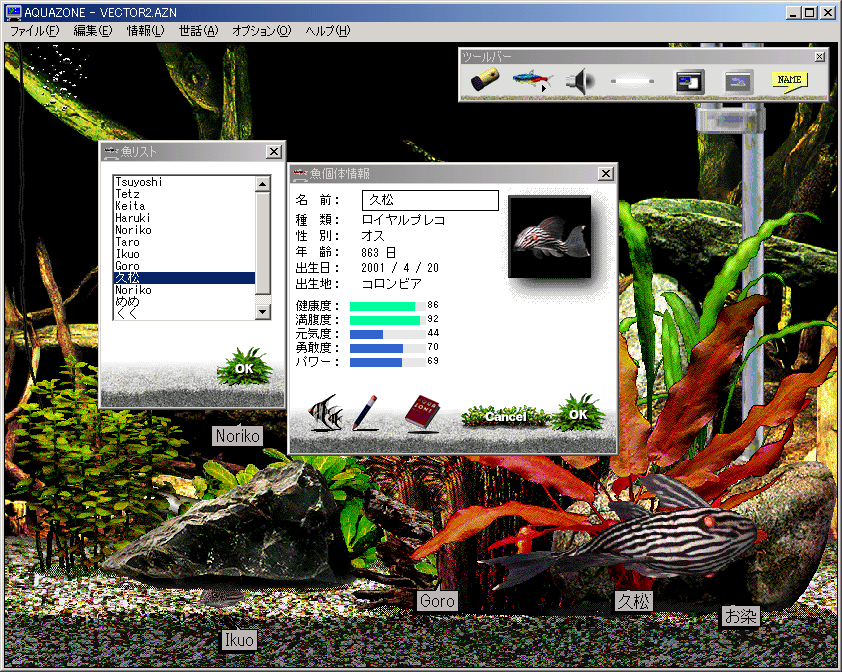This screenshot has width=842, height=672.
Task: Click the royal pleco portrait thumbnail
Action: click(x=549, y=236)
